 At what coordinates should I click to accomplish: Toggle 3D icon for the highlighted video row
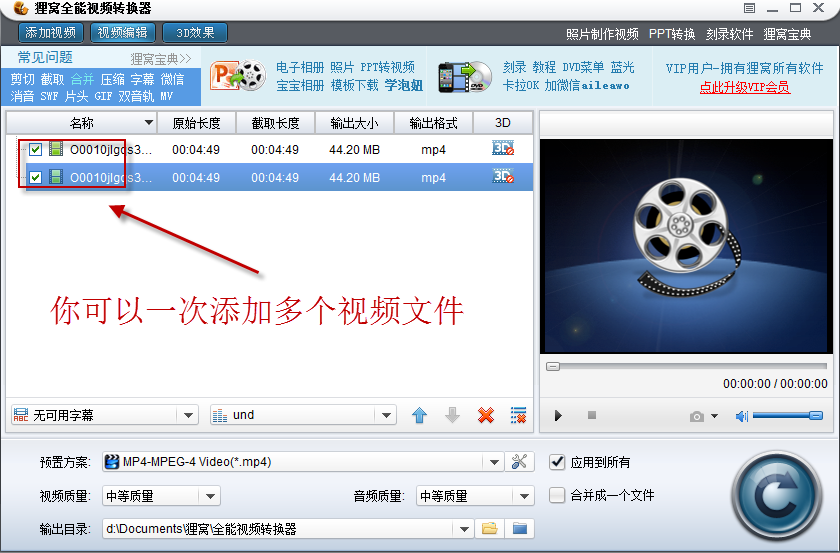coord(502,176)
